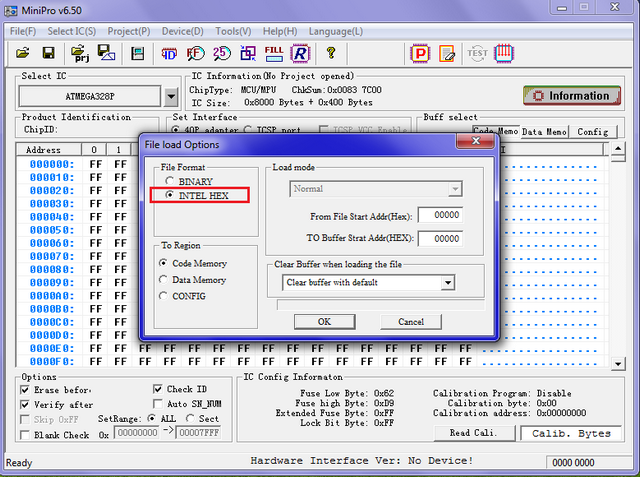Open the Language(L) menu
The height and width of the screenshot is (477, 640).
(336, 31)
